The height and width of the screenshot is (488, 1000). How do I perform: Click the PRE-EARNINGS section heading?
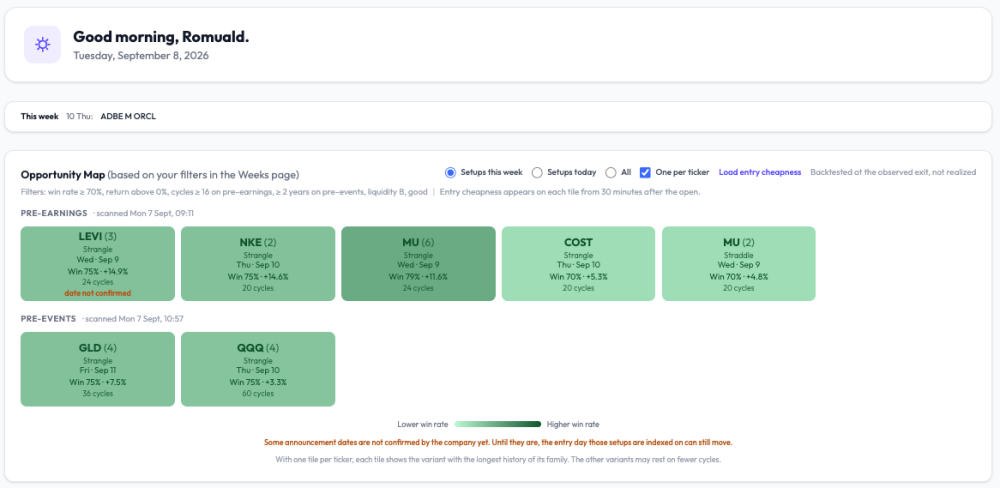[x=54, y=213]
